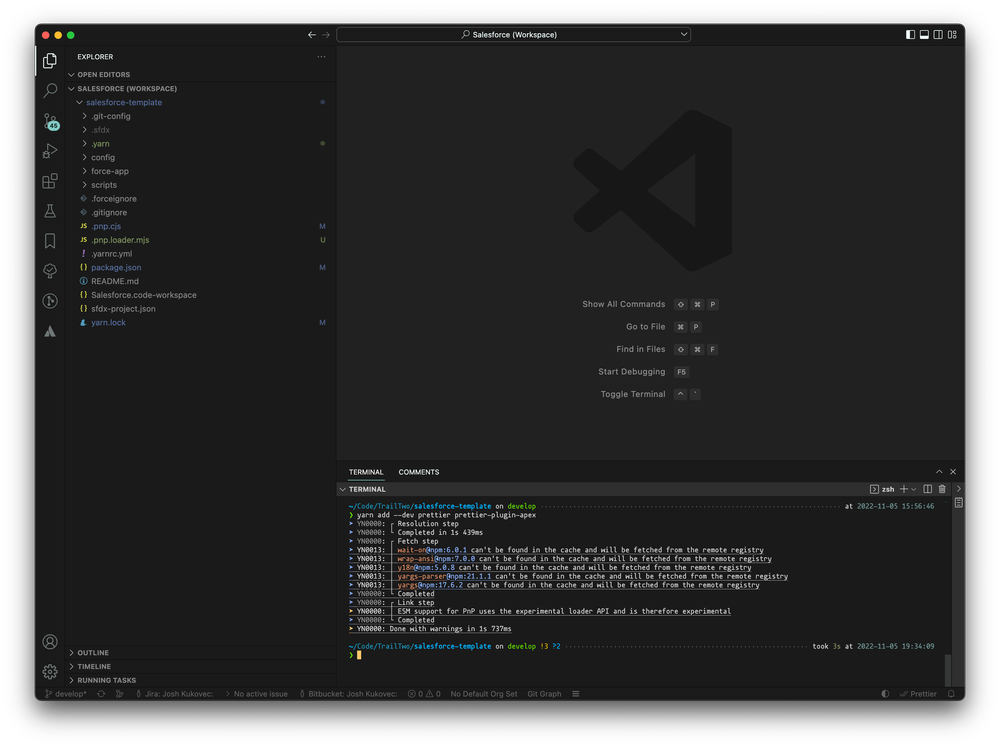Click Bitbucket: Josh Kukovec status item

[x=348, y=694]
